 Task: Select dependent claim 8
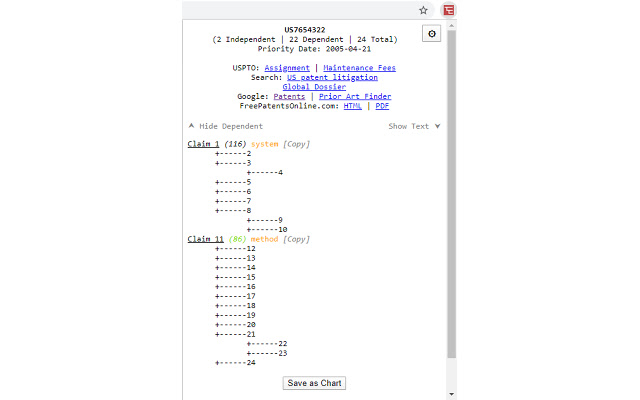(249, 211)
